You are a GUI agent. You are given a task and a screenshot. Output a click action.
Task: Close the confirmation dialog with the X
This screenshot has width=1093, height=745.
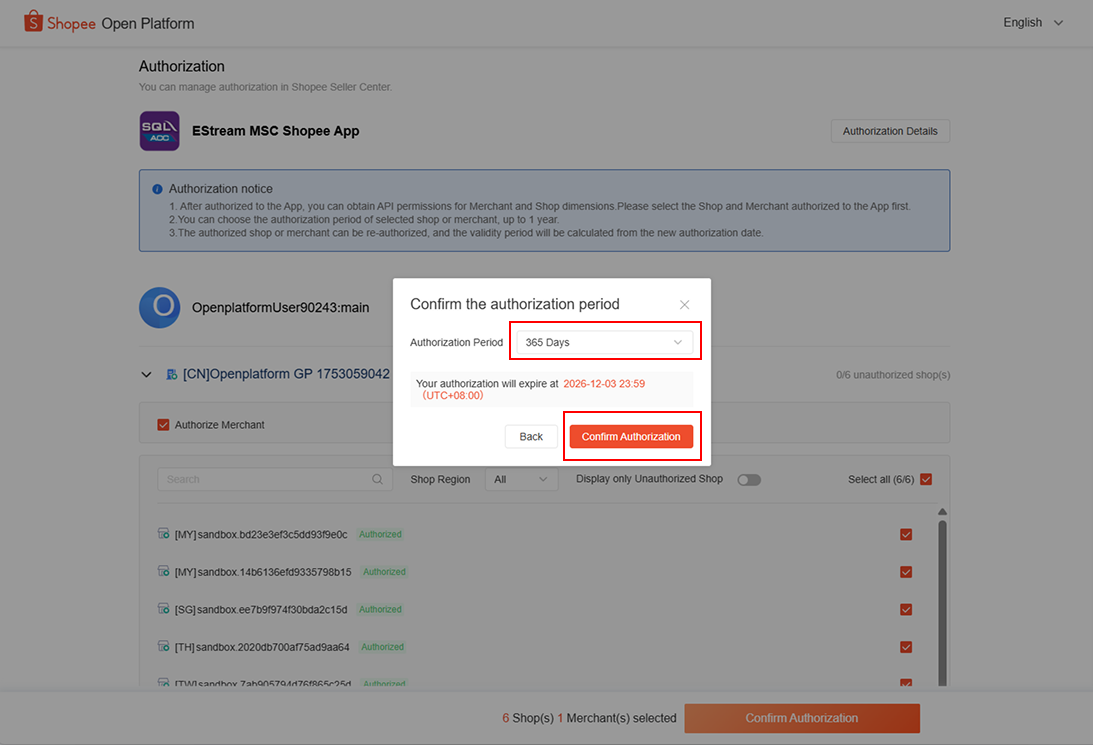(x=684, y=304)
